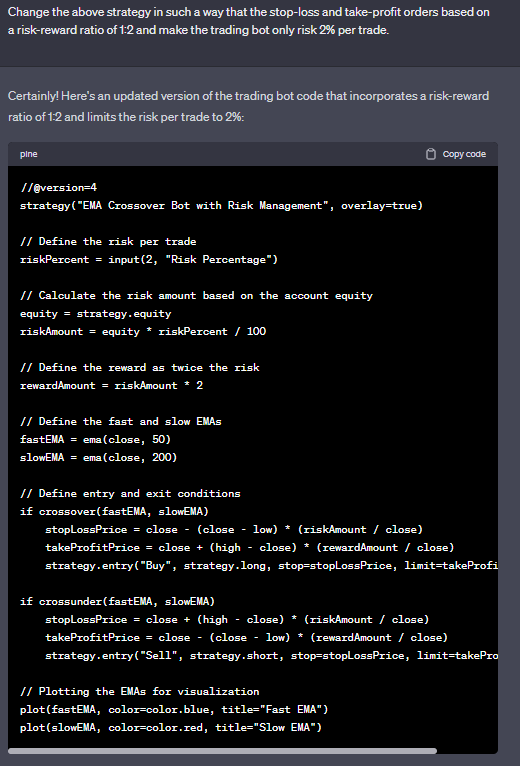
Task: Click the rewardAmount = riskAmount * 2 line
Action: pos(111,385)
